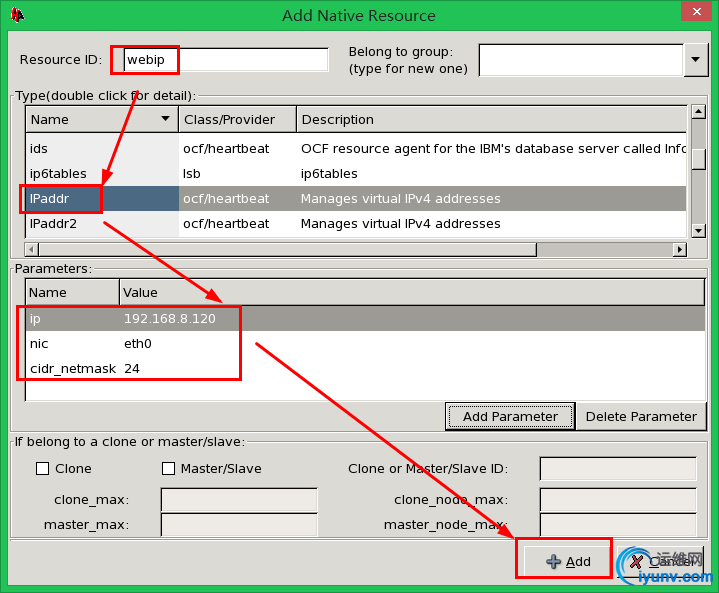
Task: Click the type list scroll down arrow
Action: (698, 231)
